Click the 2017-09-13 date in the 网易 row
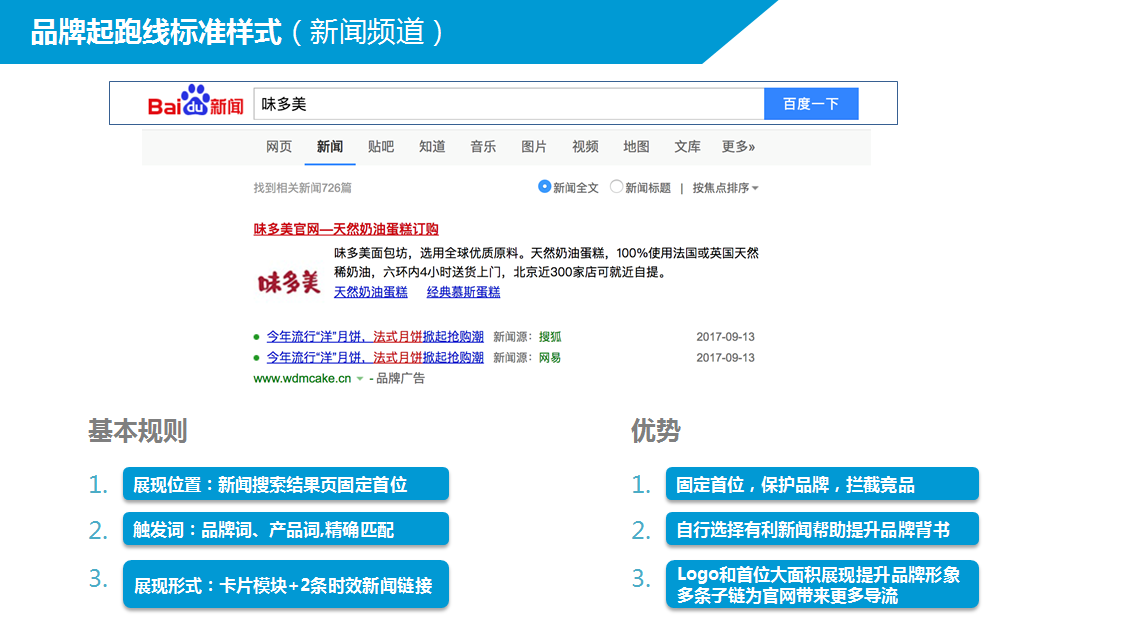The height and width of the screenshot is (636, 1133). click(725, 358)
